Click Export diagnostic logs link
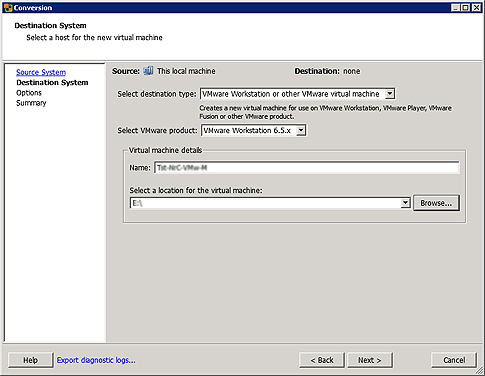The width and height of the screenshot is (485, 376). pos(96,360)
